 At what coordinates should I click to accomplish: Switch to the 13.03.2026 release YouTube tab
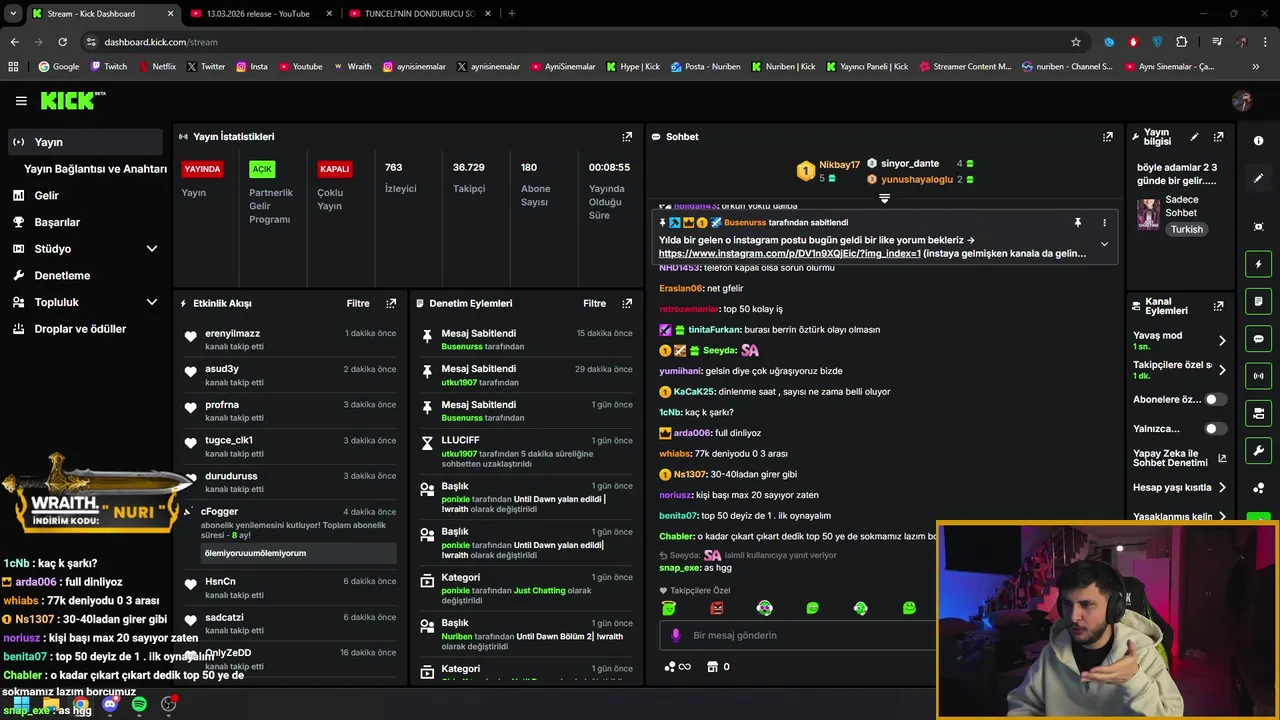click(260, 14)
